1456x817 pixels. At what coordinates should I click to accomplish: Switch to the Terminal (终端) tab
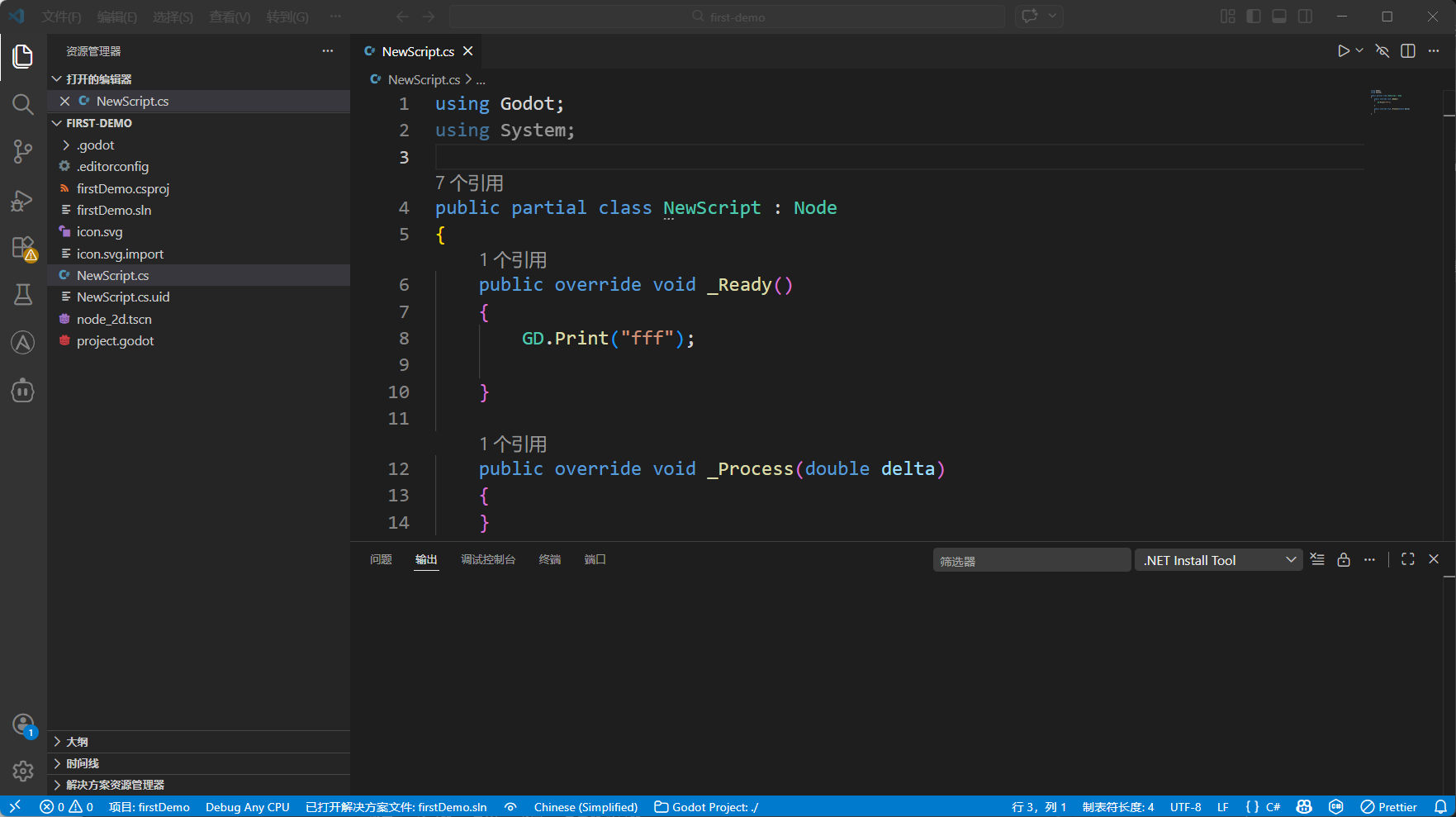550,559
